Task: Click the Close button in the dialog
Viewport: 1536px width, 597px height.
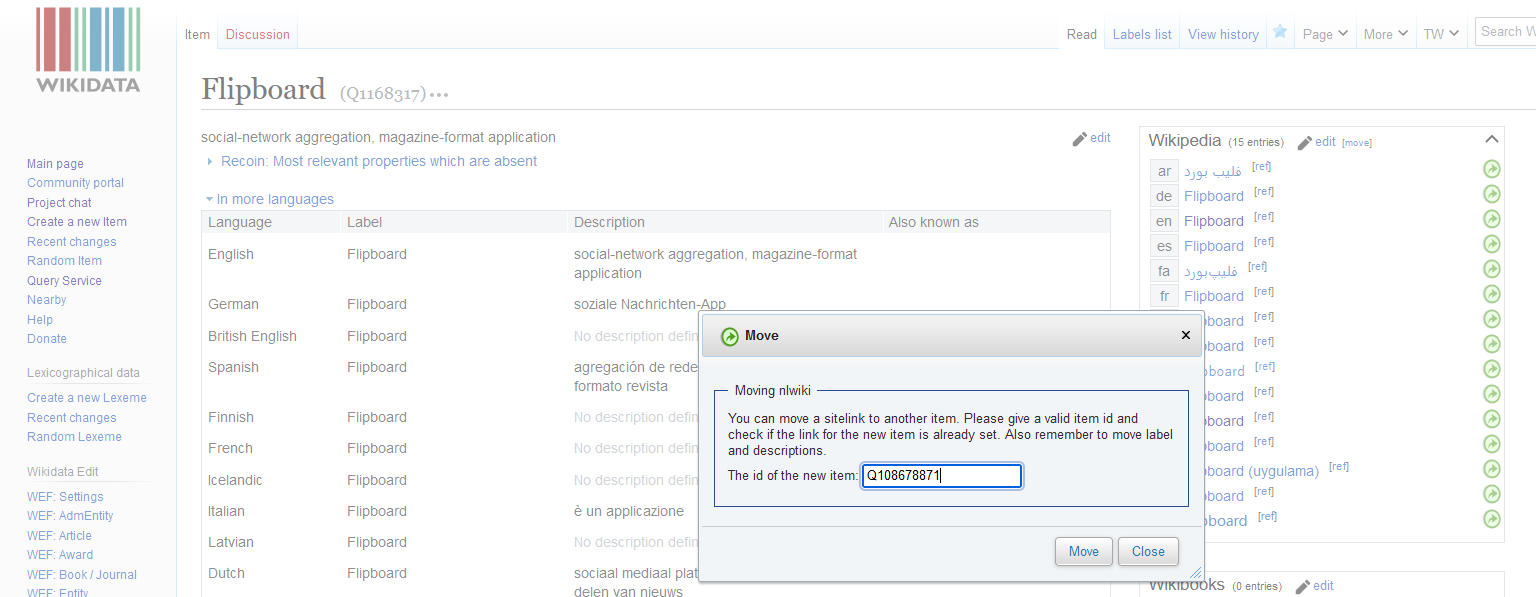Action: (1148, 551)
